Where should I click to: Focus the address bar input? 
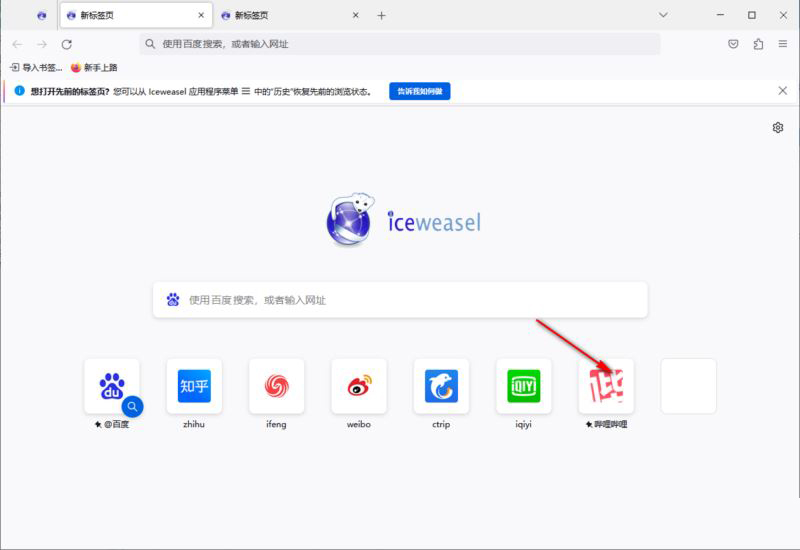coord(399,44)
